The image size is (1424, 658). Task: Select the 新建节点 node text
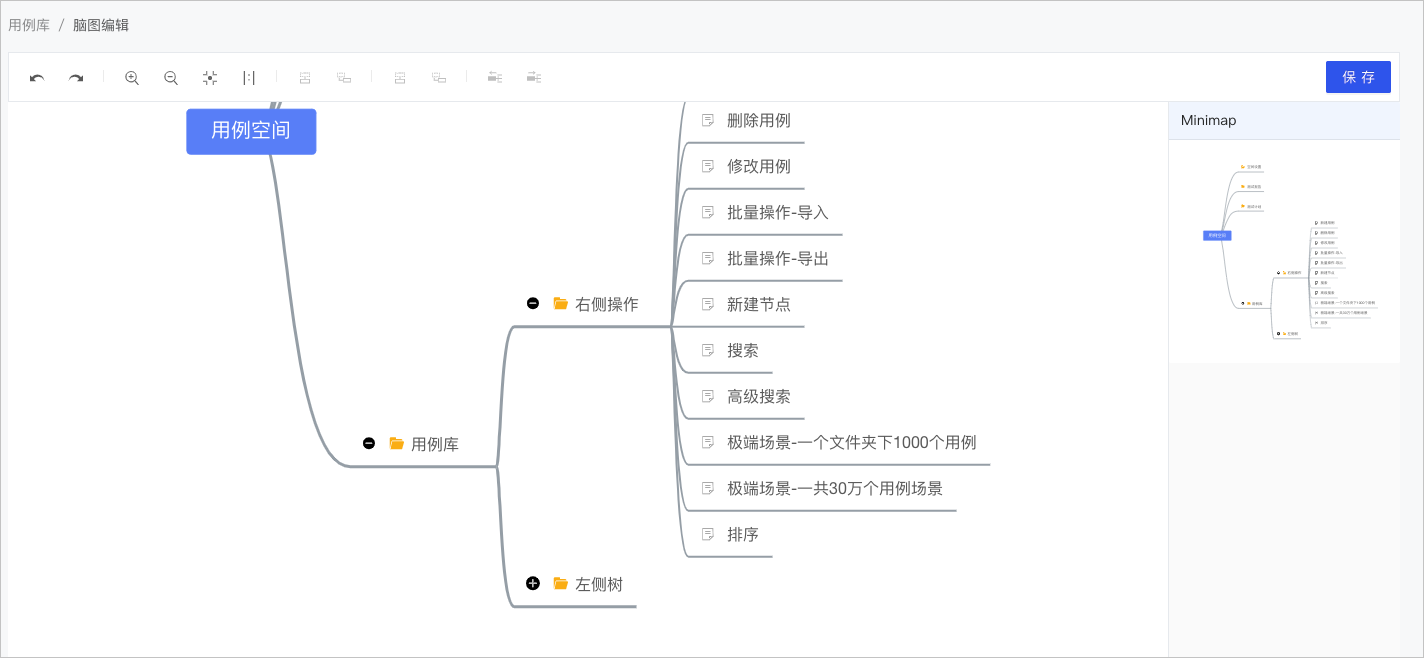759,304
